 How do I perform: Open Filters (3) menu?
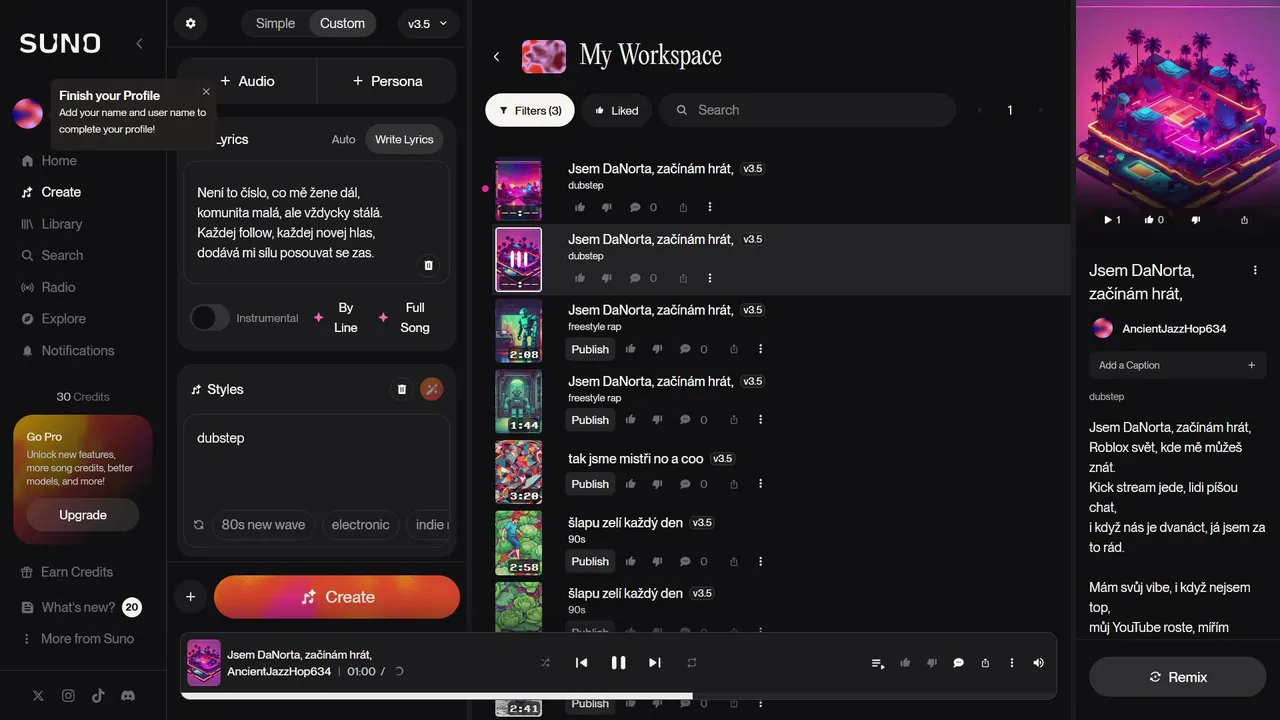530,110
